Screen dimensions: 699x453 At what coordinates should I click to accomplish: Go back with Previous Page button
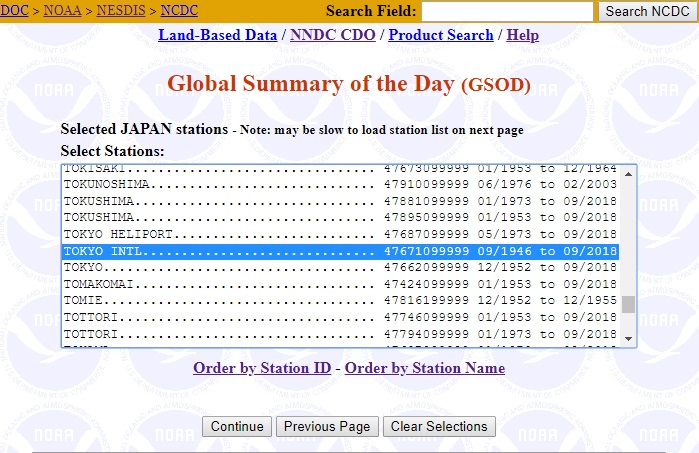(327, 427)
